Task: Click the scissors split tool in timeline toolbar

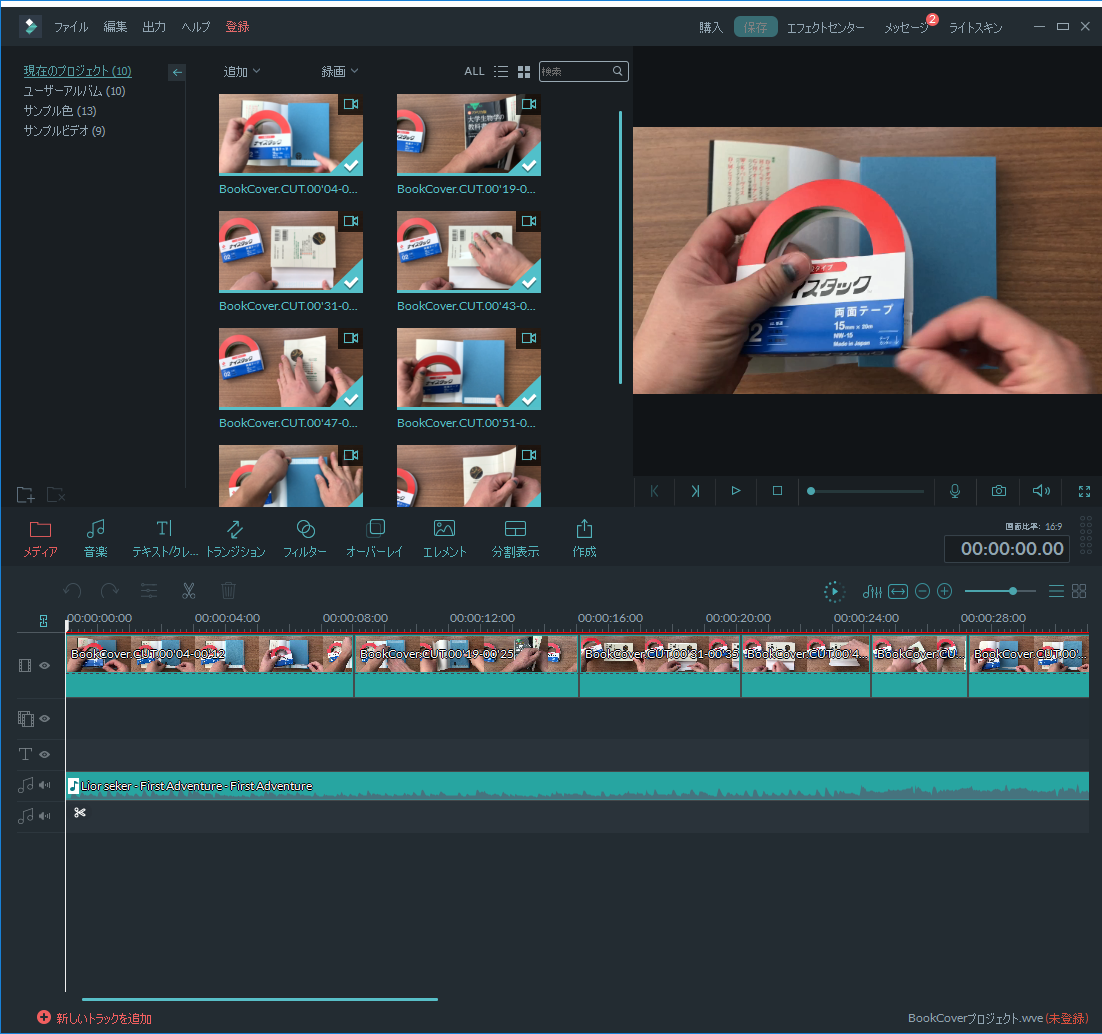Action: tap(187, 591)
